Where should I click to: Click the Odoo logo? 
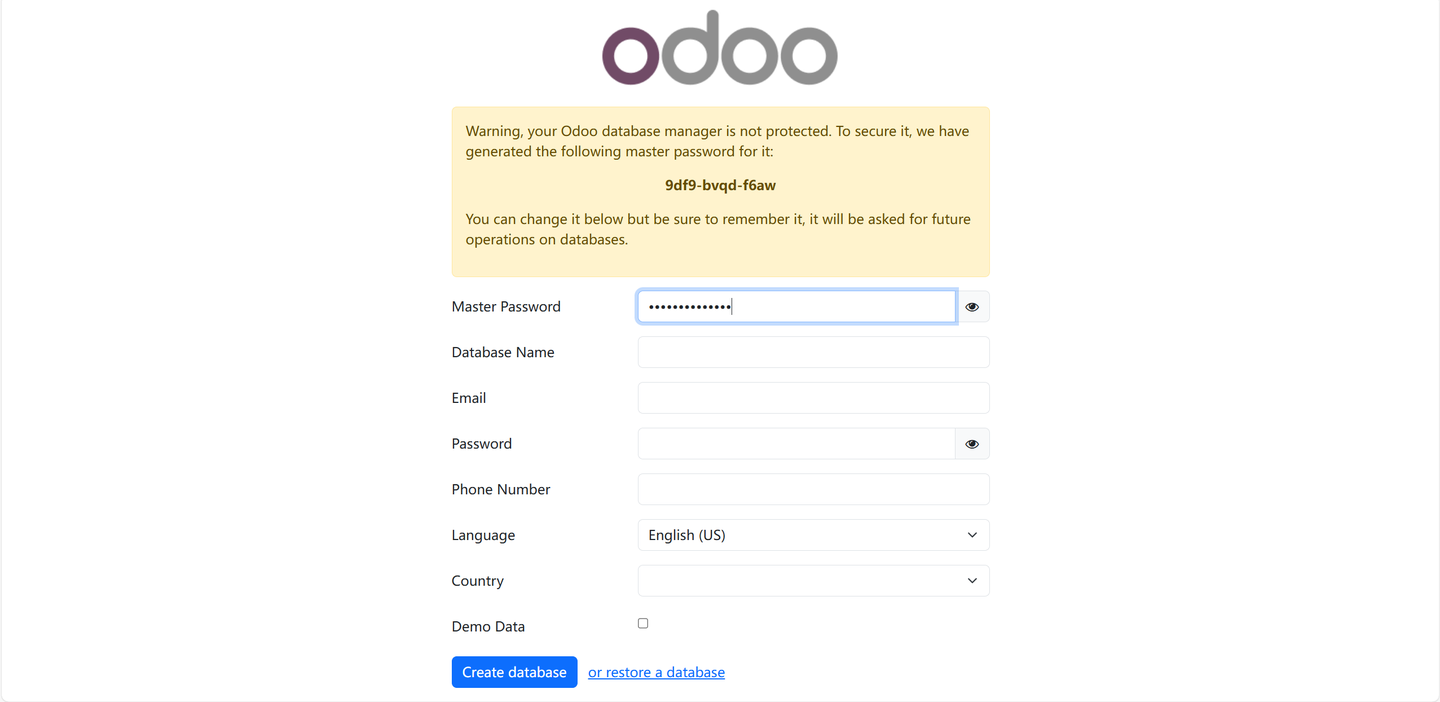coord(719,46)
